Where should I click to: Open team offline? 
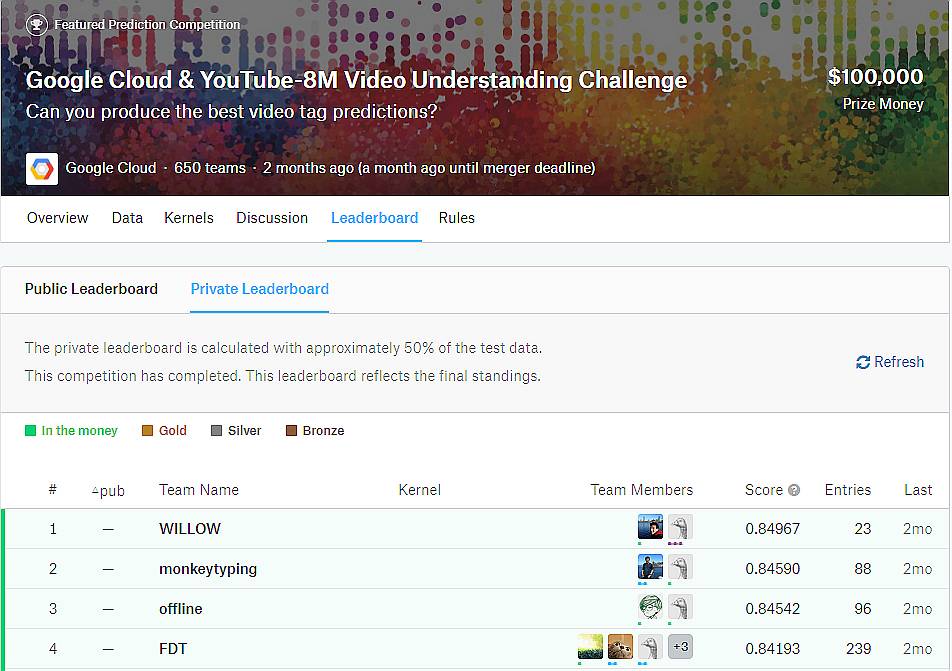[180, 609]
